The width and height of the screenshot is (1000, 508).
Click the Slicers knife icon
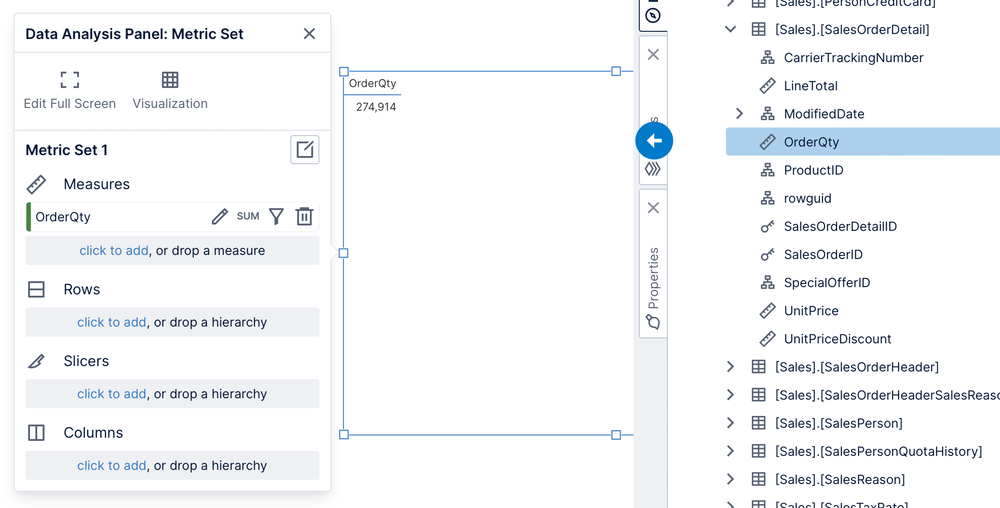(x=36, y=361)
